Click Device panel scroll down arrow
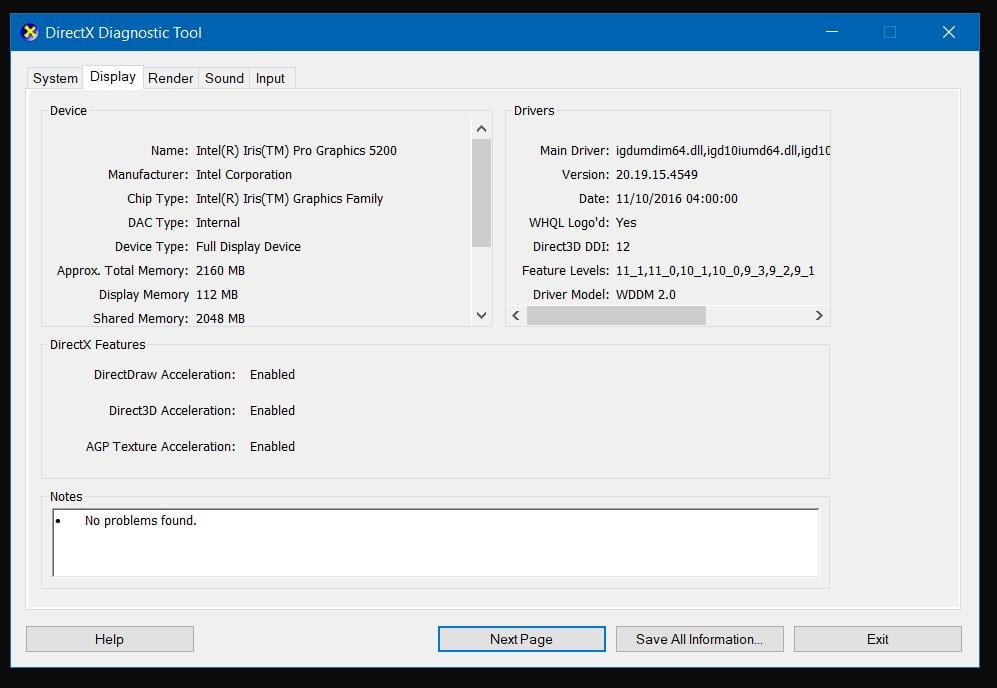Screen dimensions: 997x688 pos(481,315)
